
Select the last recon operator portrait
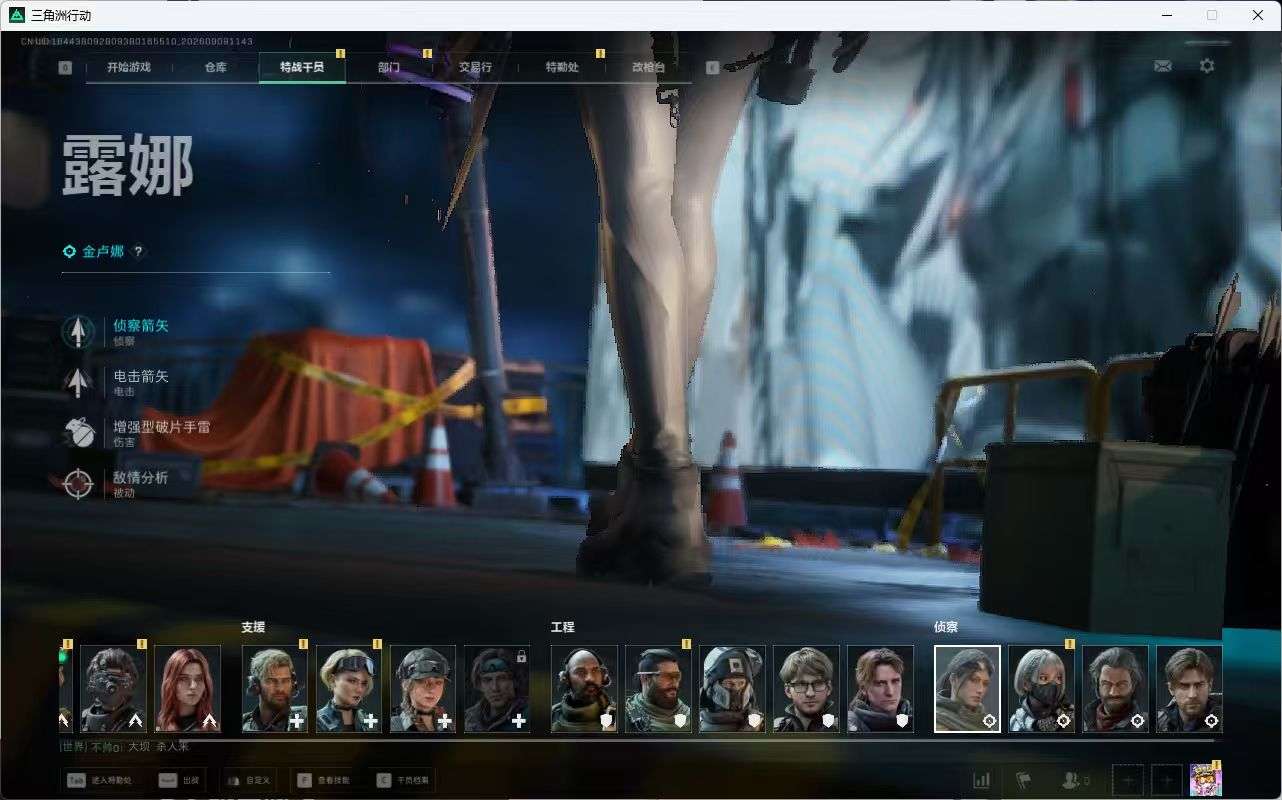click(x=1189, y=689)
